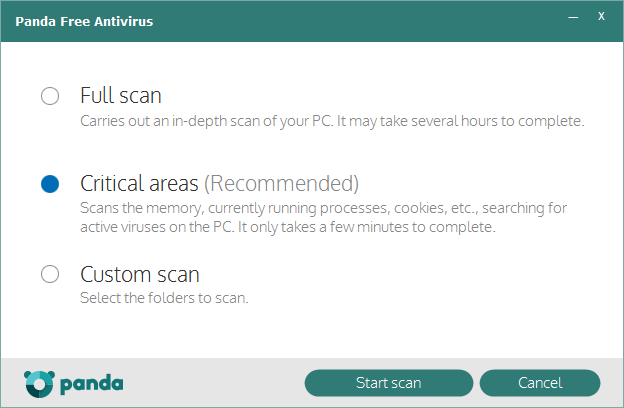Click the Custom scan heading text

[140, 274]
